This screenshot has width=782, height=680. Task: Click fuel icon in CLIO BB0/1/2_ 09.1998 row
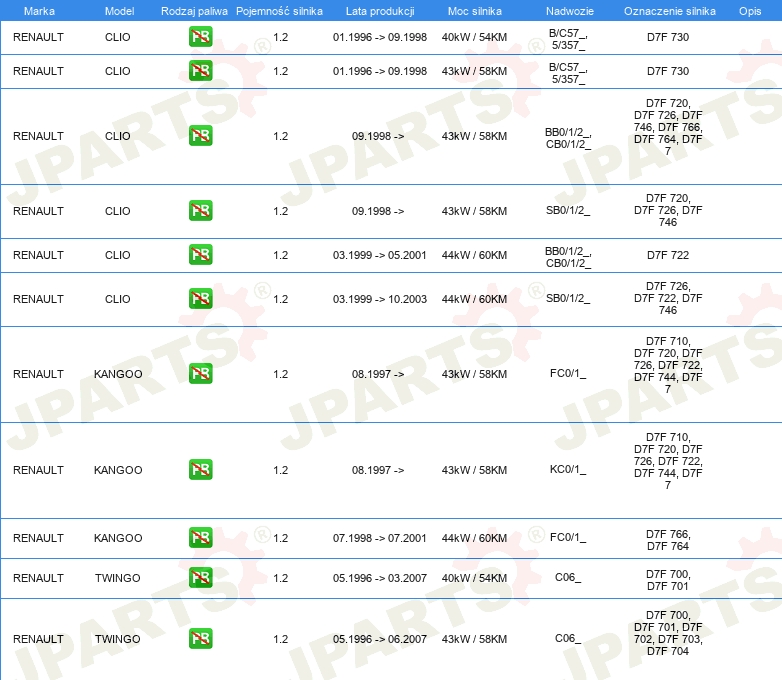click(200, 136)
